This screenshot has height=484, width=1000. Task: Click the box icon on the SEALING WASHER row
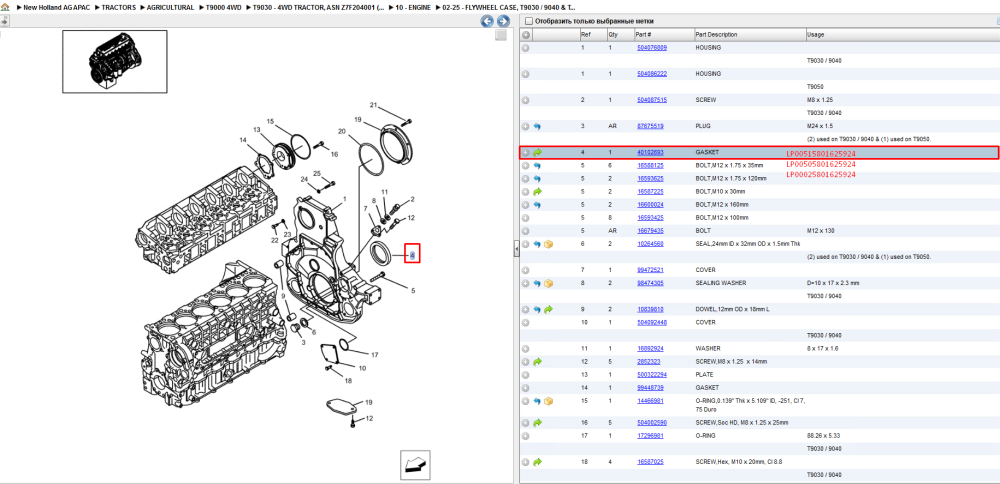[548, 283]
